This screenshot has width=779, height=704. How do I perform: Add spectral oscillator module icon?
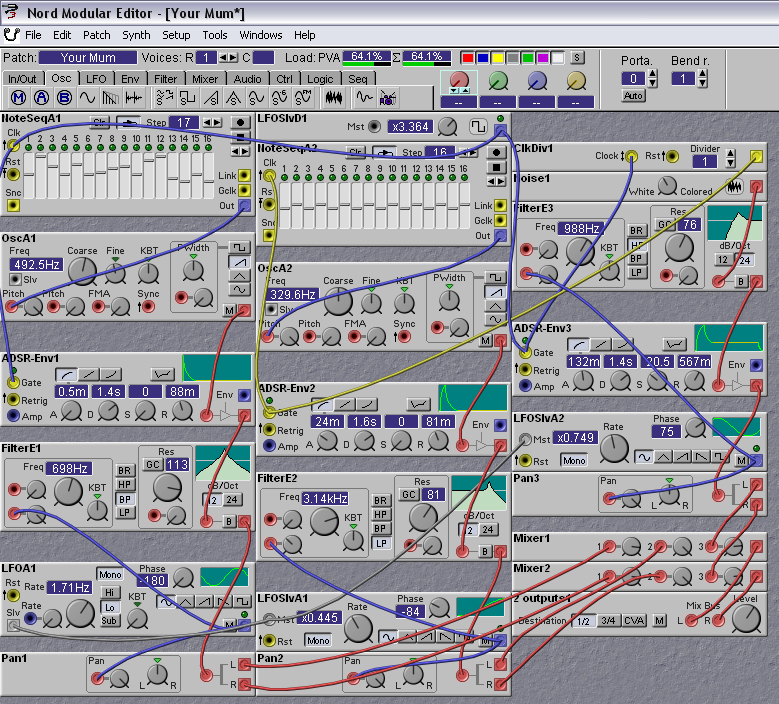tap(110, 98)
